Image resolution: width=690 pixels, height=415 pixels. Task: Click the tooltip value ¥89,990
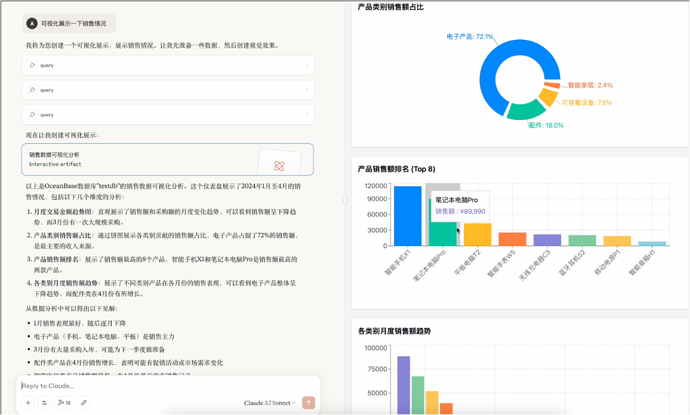point(473,211)
